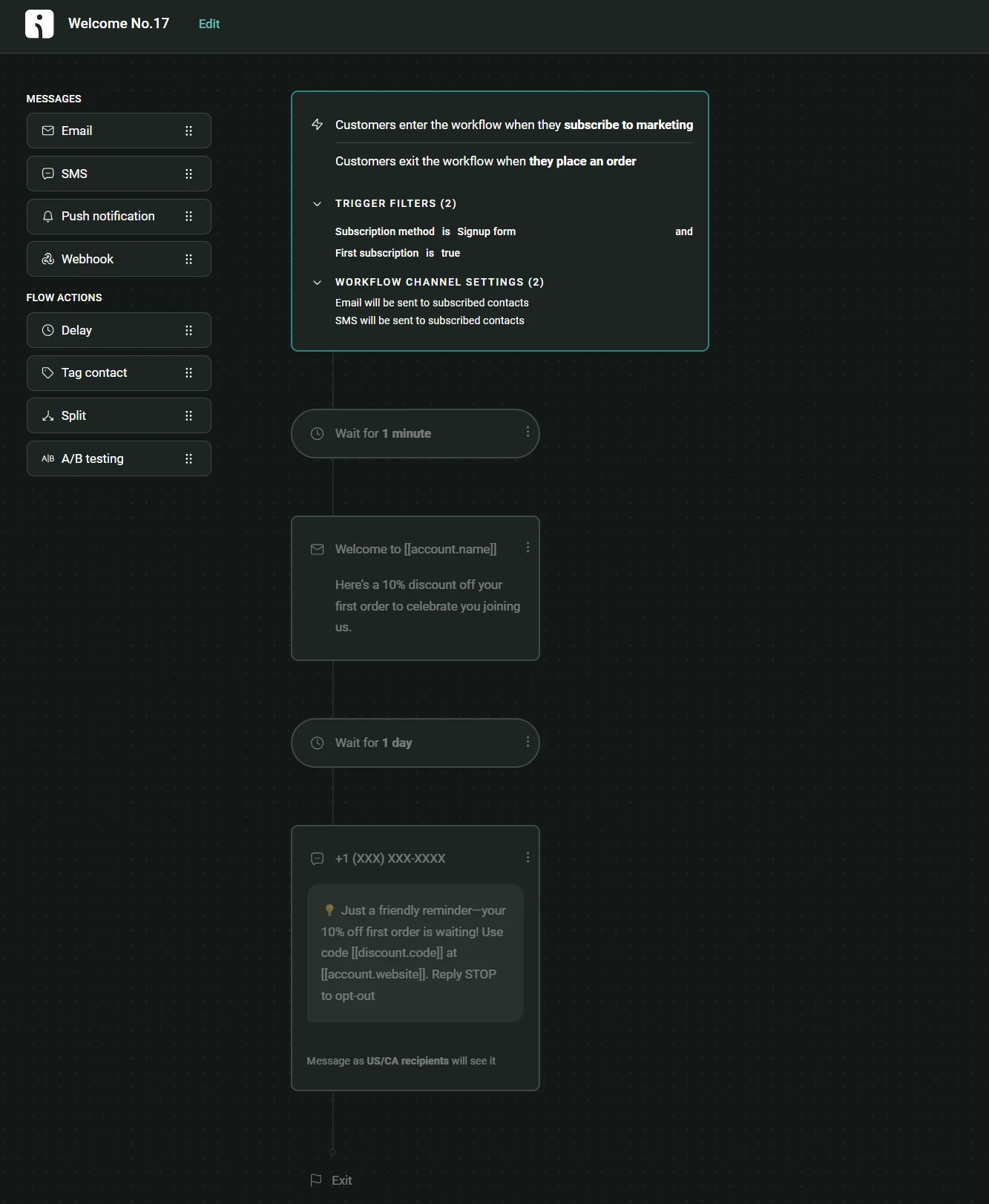Image resolution: width=989 pixels, height=1204 pixels.
Task: Click 'SMS will be sent to subscribed contacts'
Action: 430,320
